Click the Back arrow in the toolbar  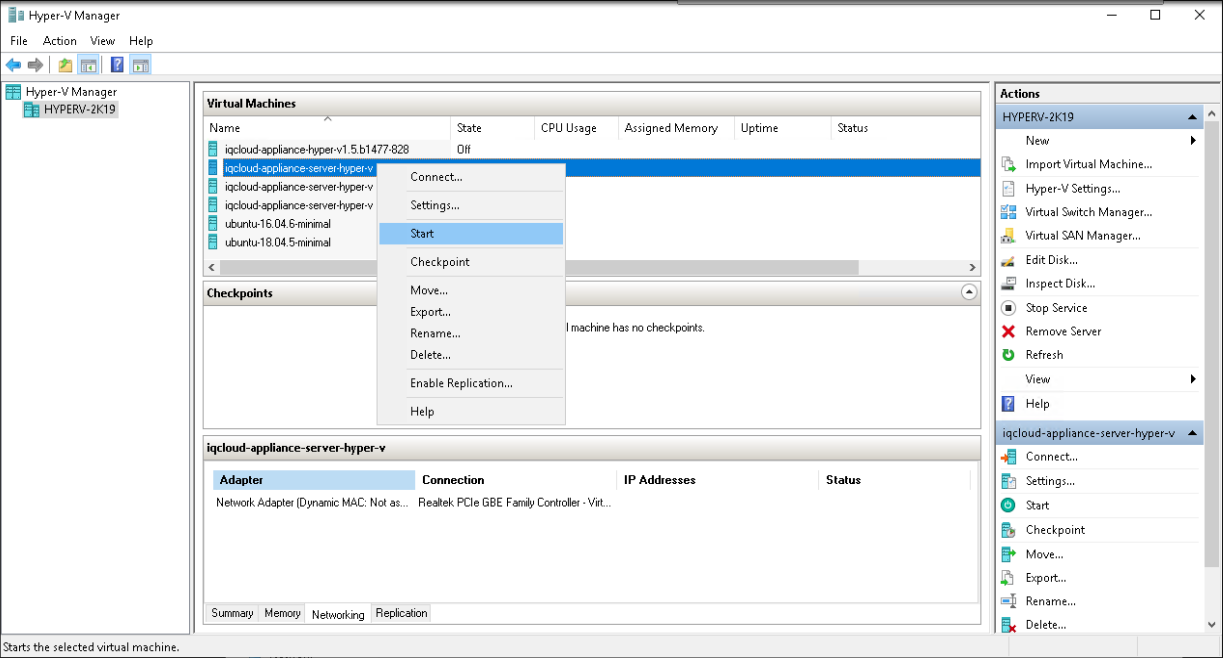[14, 65]
